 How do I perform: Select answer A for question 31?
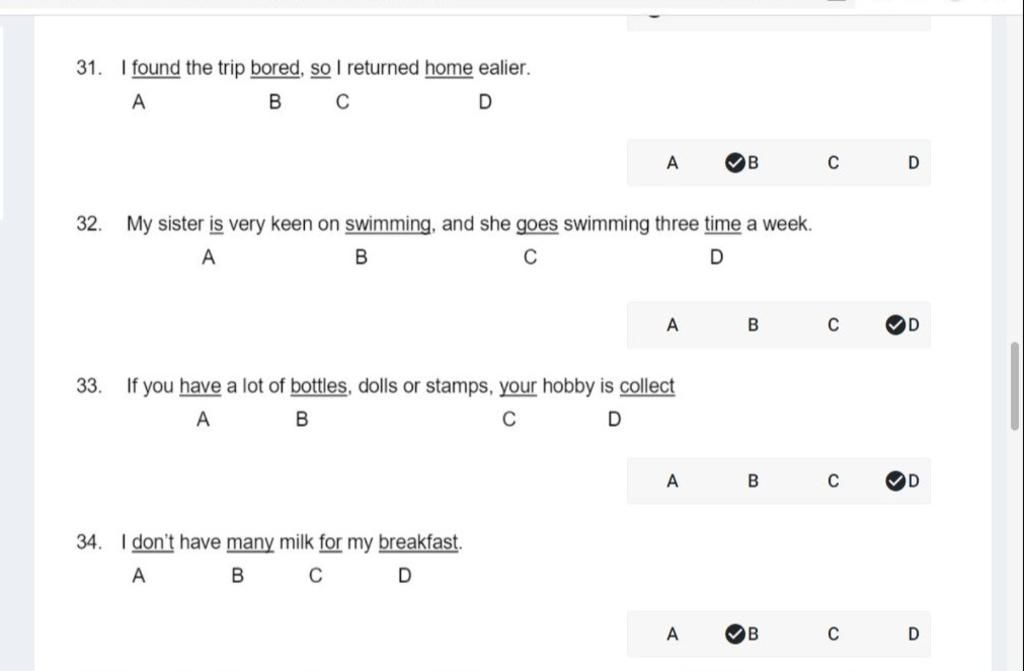pyautogui.click(x=672, y=163)
